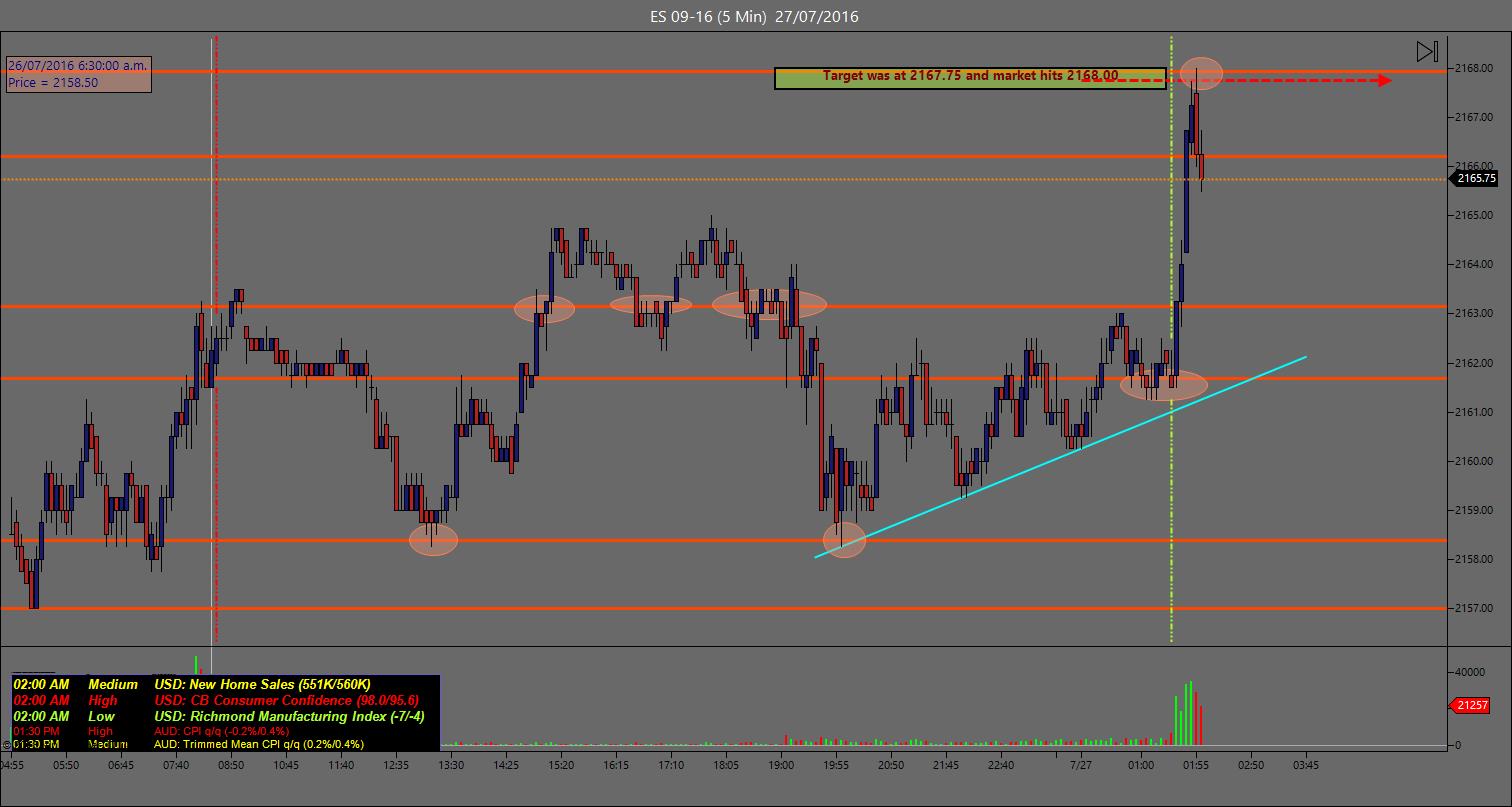Click the 2158.00 price axis label
Screen dimensions: 1512x807
(1475, 559)
